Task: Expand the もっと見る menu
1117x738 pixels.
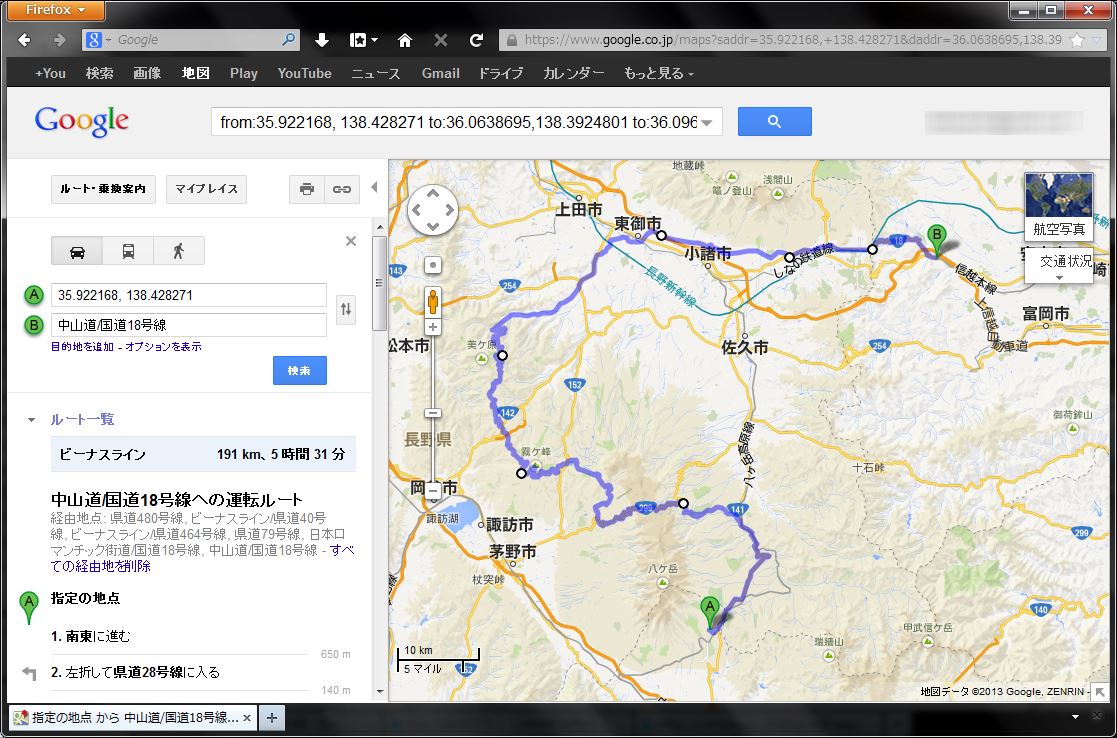Action: pyautogui.click(x=659, y=73)
